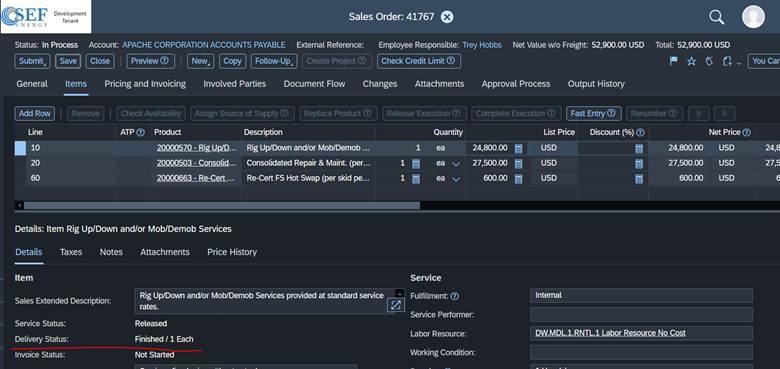Screen dimensions: 780x369
Task: Open item Price History tab
Action: click(x=232, y=252)
